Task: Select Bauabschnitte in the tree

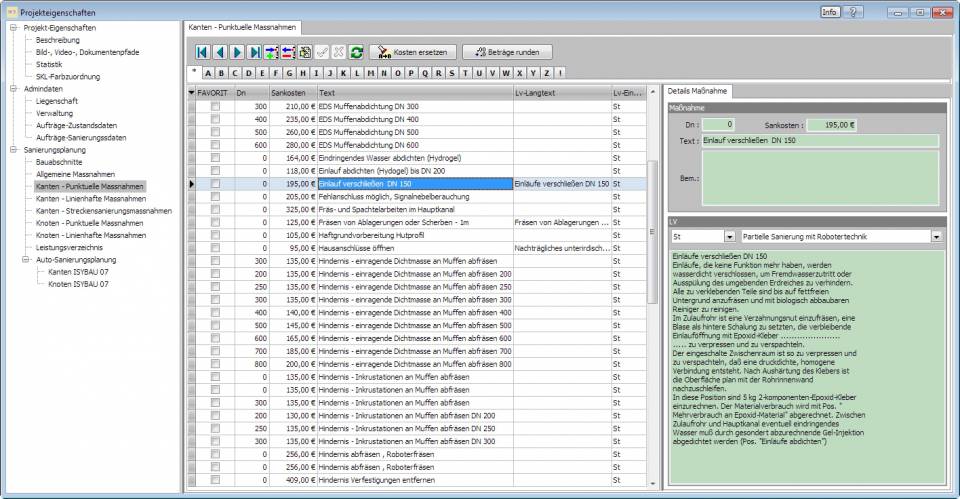Action: [59, 162]
